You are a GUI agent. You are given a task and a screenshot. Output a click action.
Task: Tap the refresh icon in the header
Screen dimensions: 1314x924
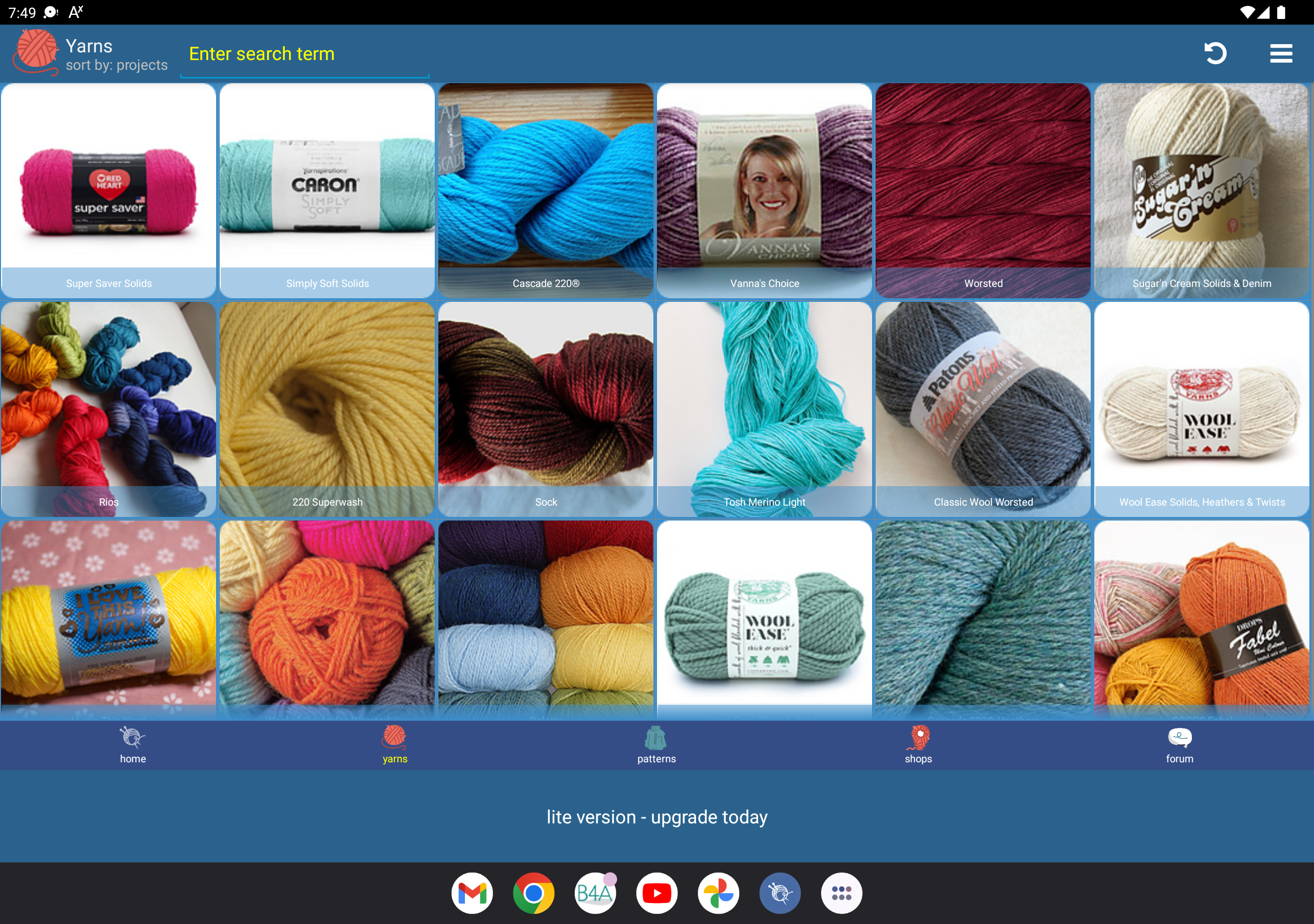(1215, 53)
